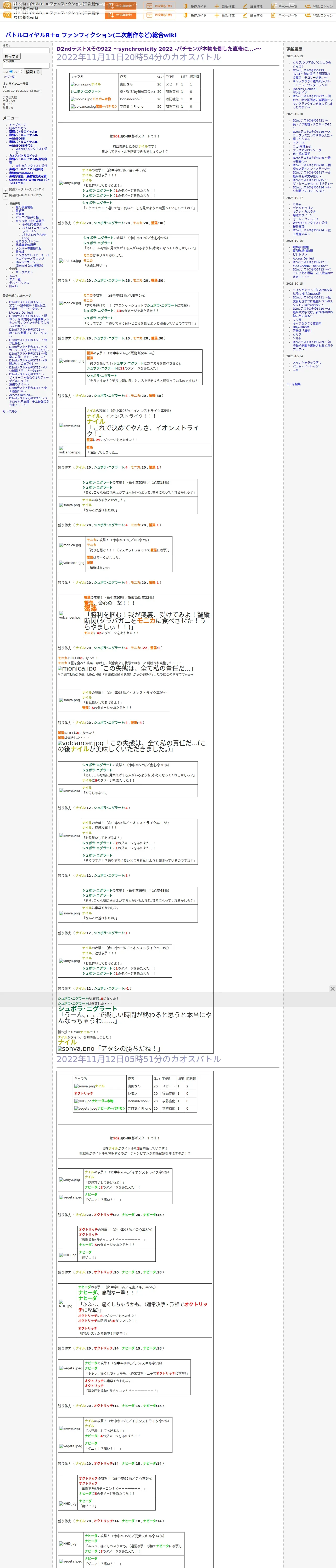This screenshot has width=336, height=1568.
Task: Focus the 検索 text field in the sidebar
Action: pos(26,50)
